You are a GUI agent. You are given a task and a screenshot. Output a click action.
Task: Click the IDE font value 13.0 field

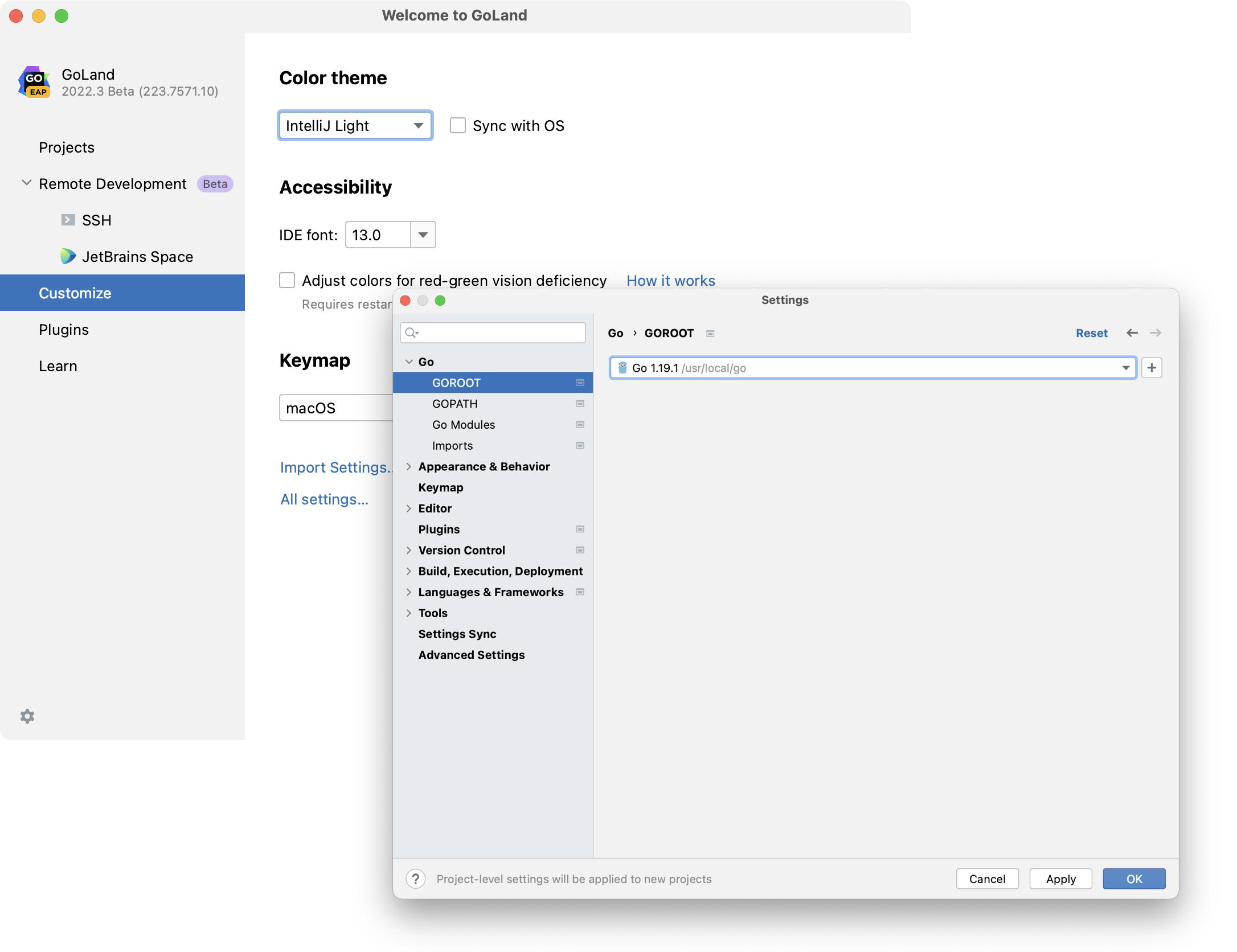(378, 235)
